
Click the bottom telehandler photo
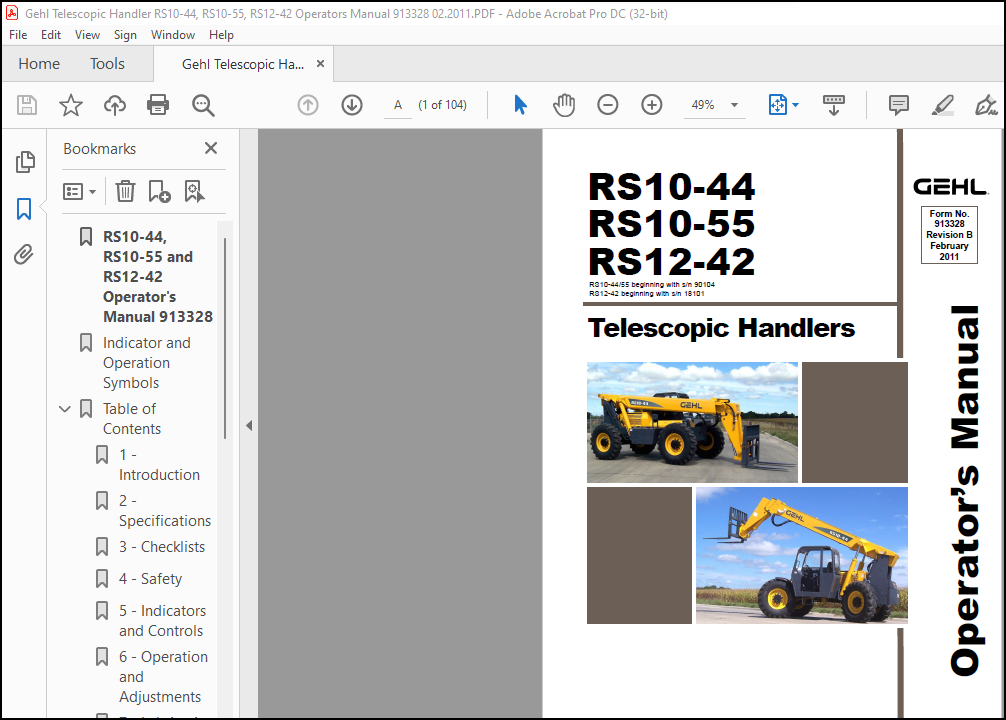[x=802, y=555]
